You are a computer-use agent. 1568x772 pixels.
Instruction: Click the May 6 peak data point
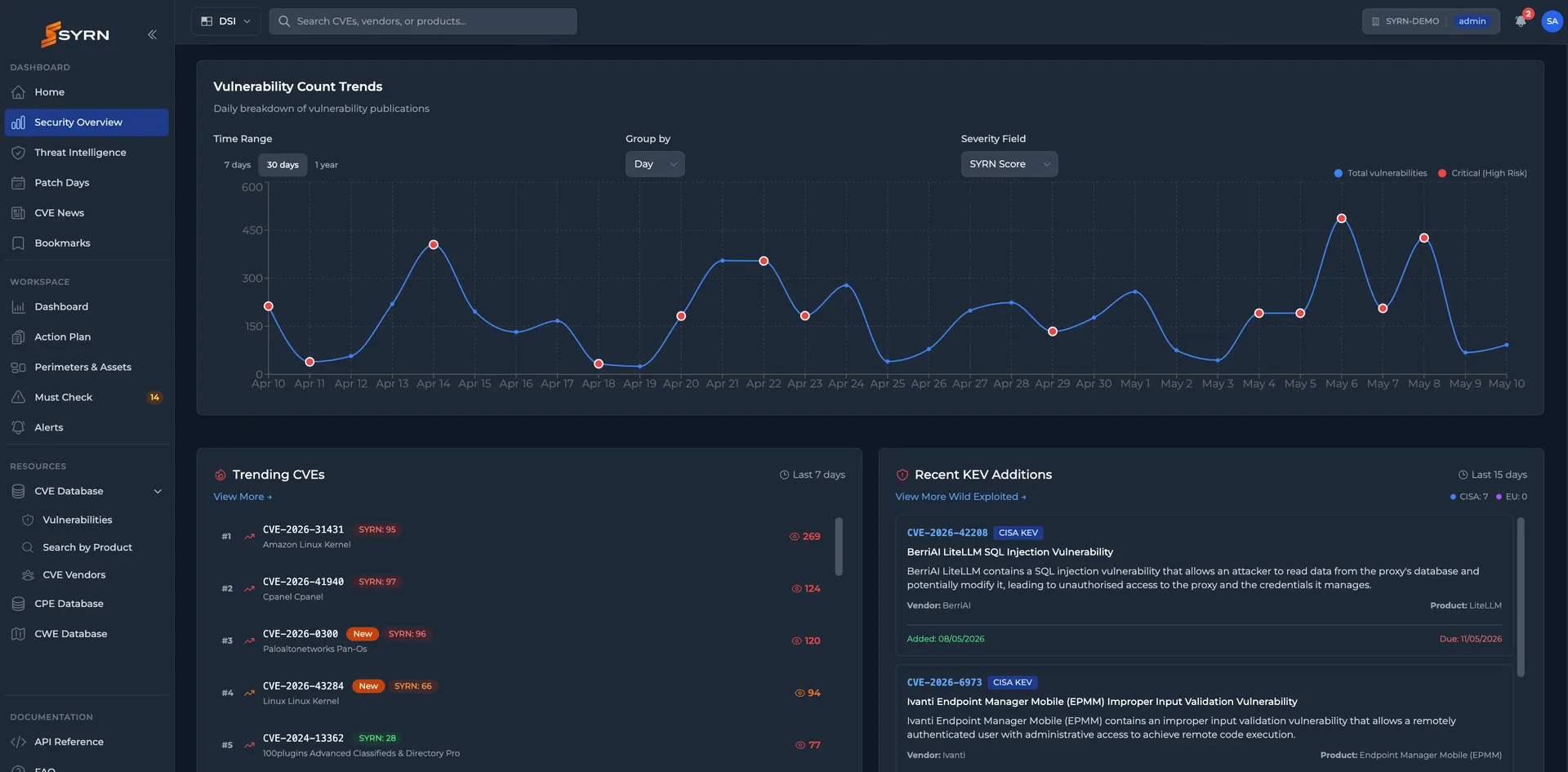(x=1341, y=219)
